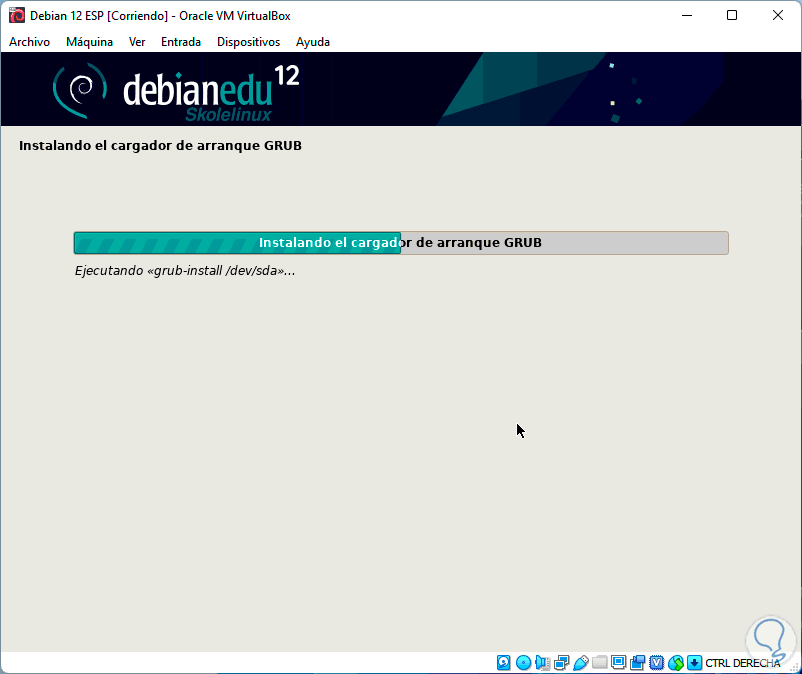This screenshot has width=802, height=674.
Task: Click the audio speaker status icon
Action: click(x=542, y=663)
